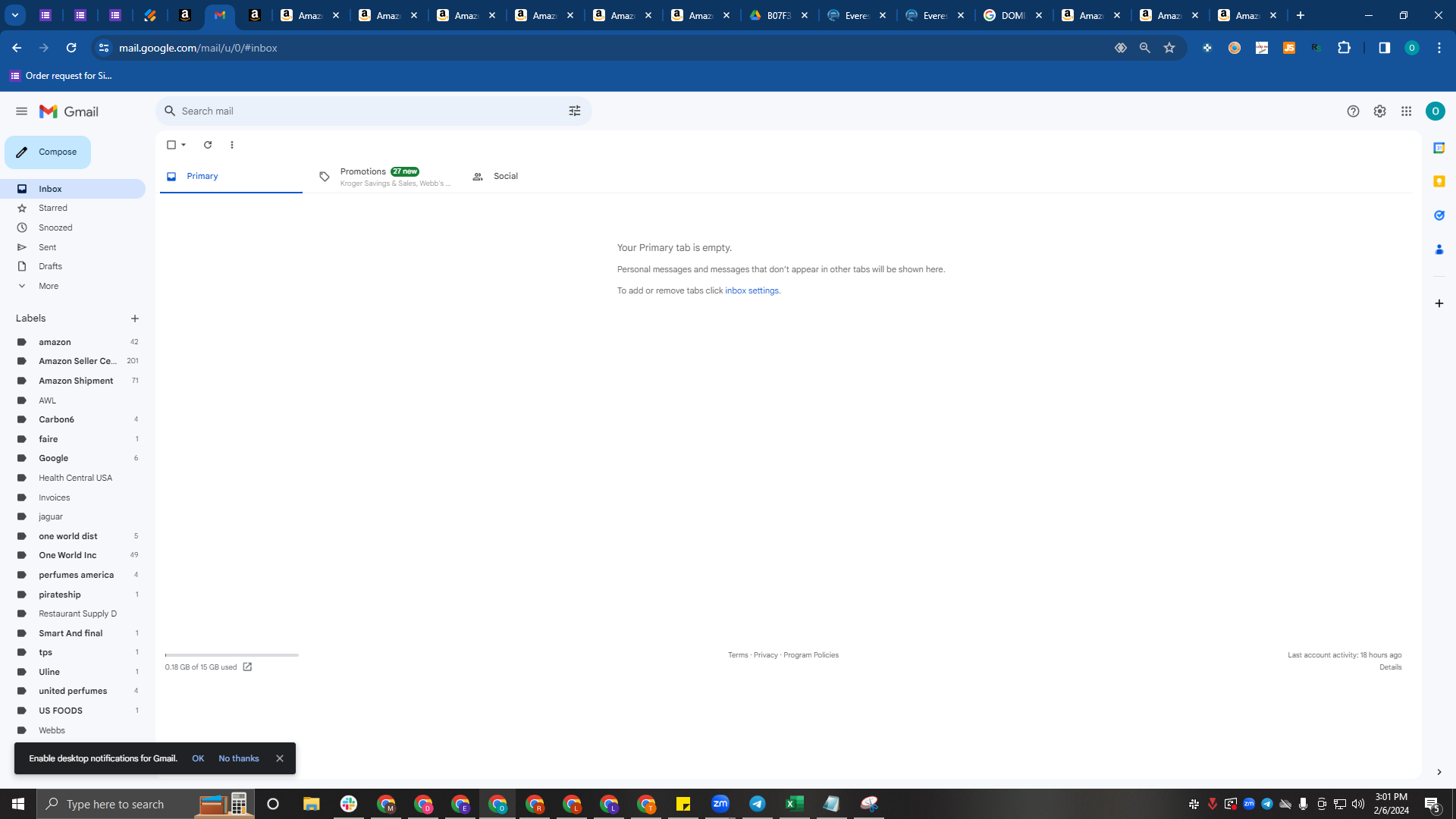Viewport: 1456px width, 819px height.
Task: Open the select dropdown arrow
Action: click(184, 145)
